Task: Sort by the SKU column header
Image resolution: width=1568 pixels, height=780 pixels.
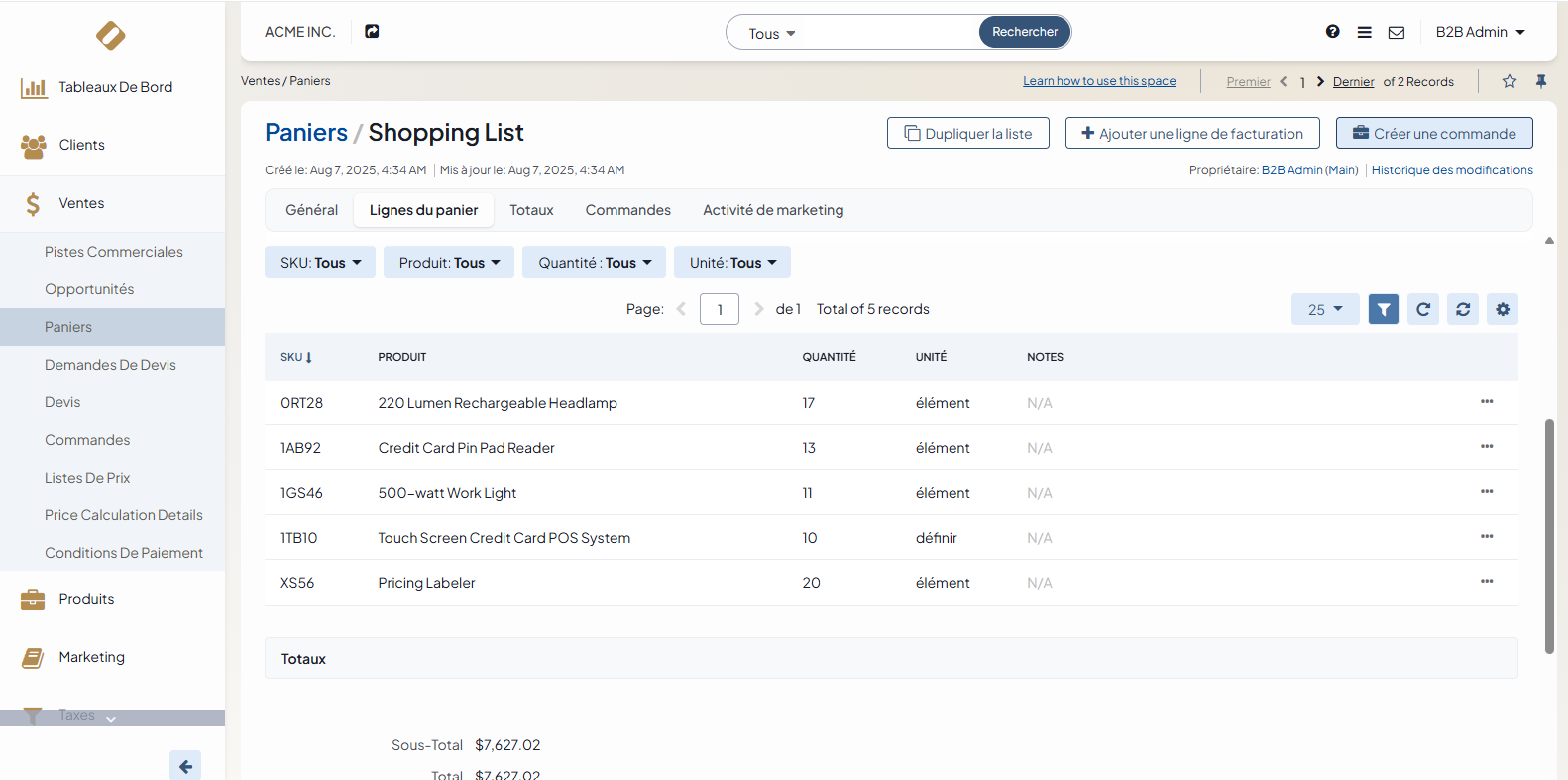Action: coord(296,357)
